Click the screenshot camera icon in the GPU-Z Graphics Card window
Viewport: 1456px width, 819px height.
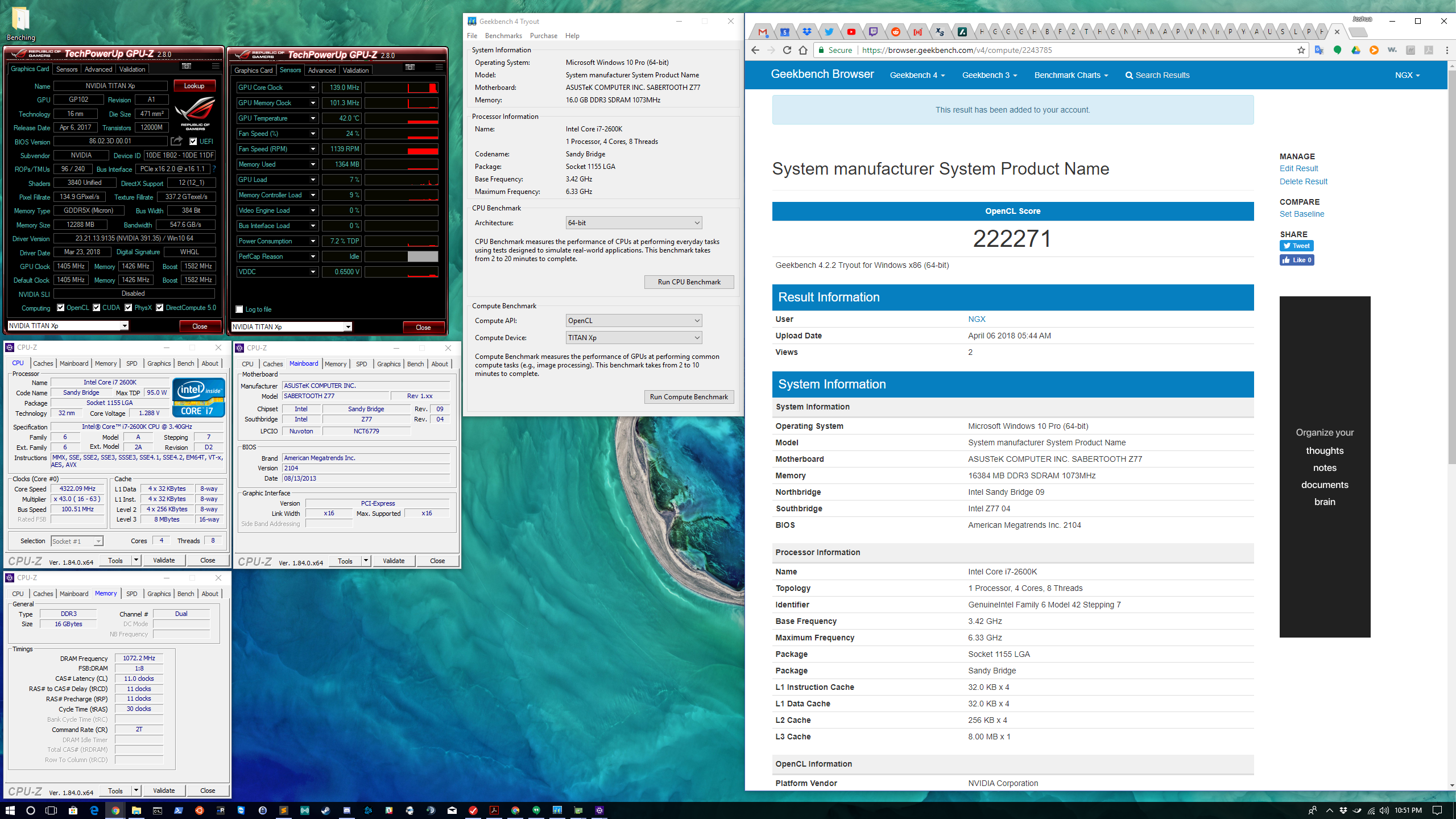pos(186,67)
